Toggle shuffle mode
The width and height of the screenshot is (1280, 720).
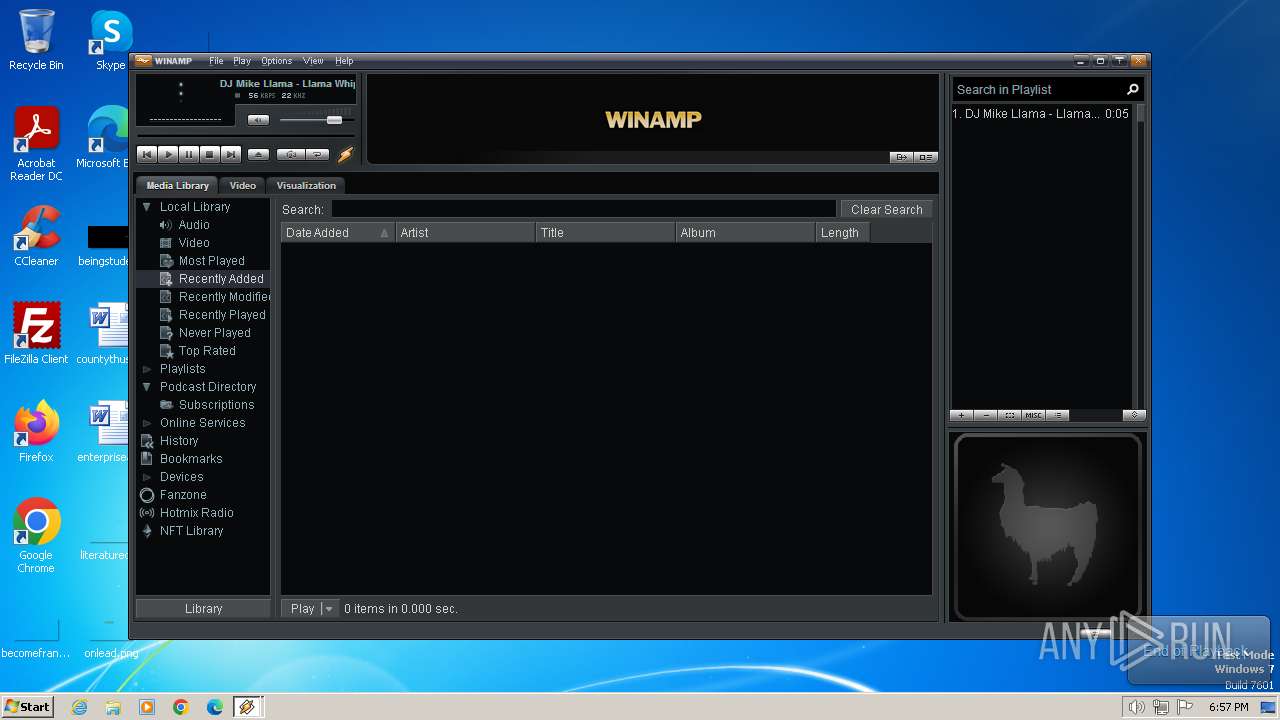(291, 154)
